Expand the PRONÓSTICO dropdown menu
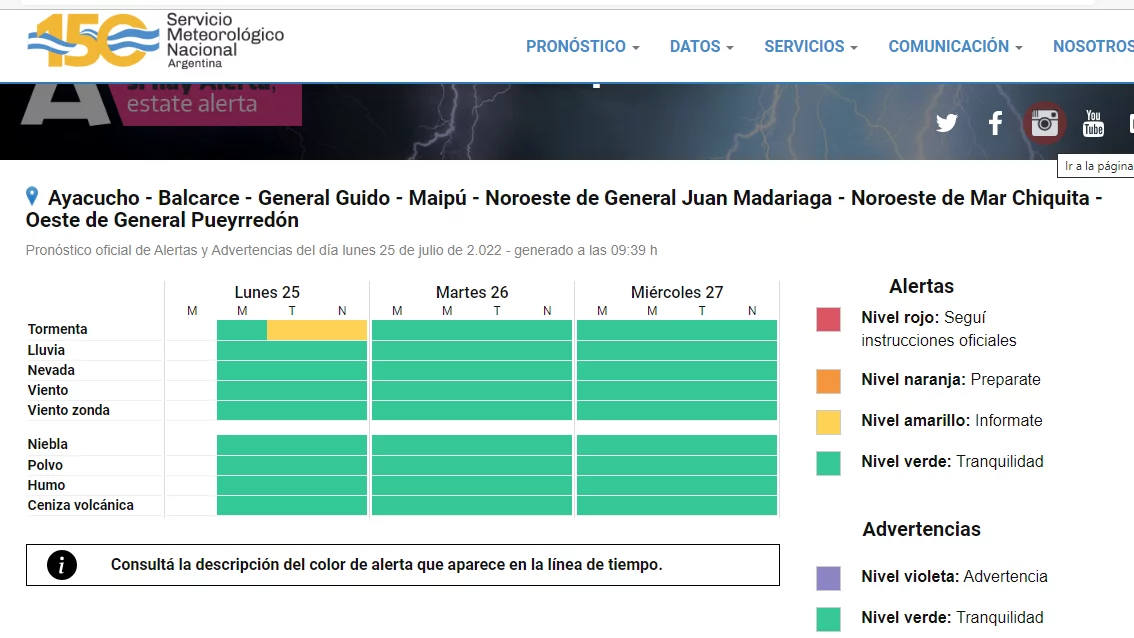The width and height of the screenshot is (1134, 638). [582, 47]
